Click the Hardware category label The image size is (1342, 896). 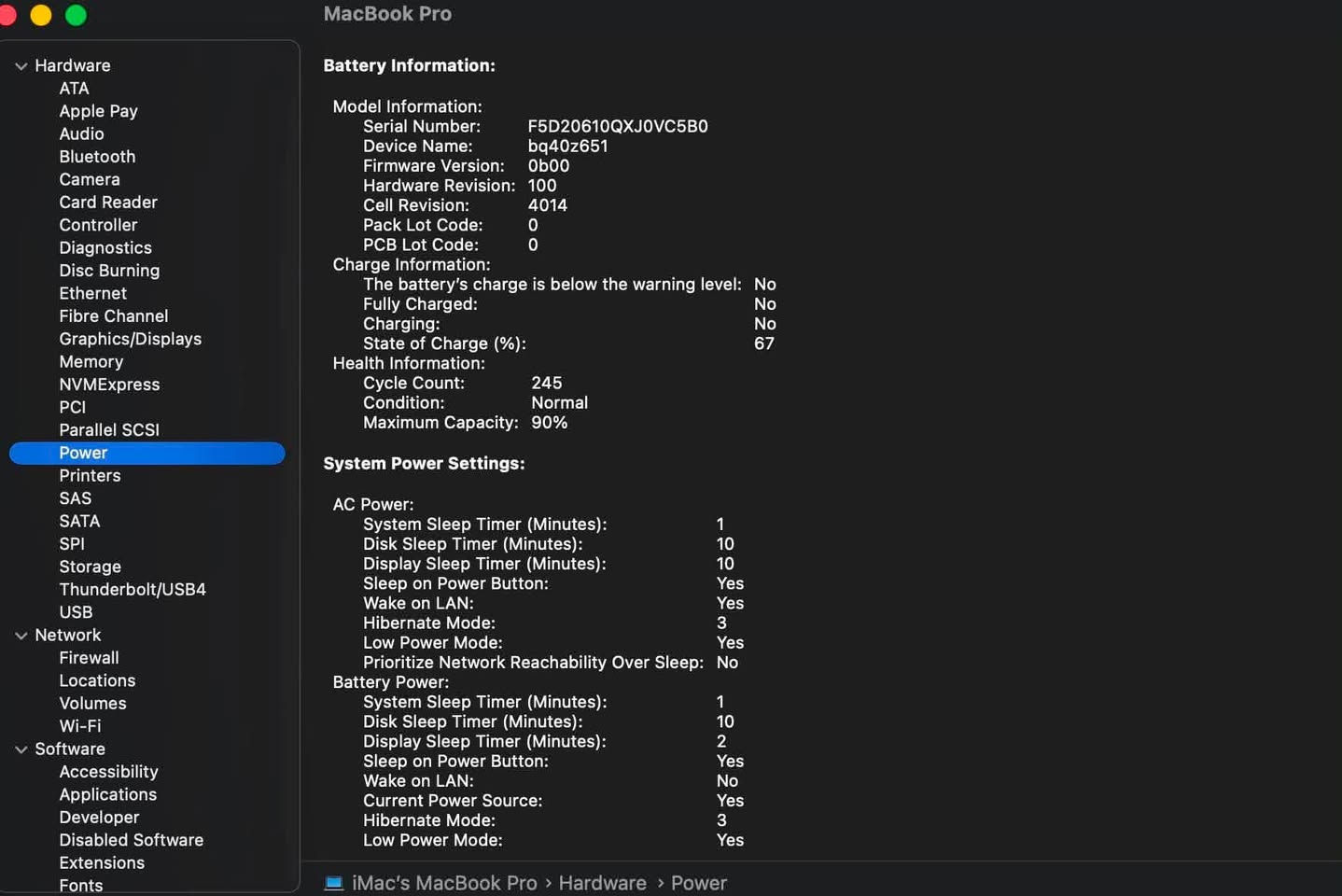tap(73, 65)
